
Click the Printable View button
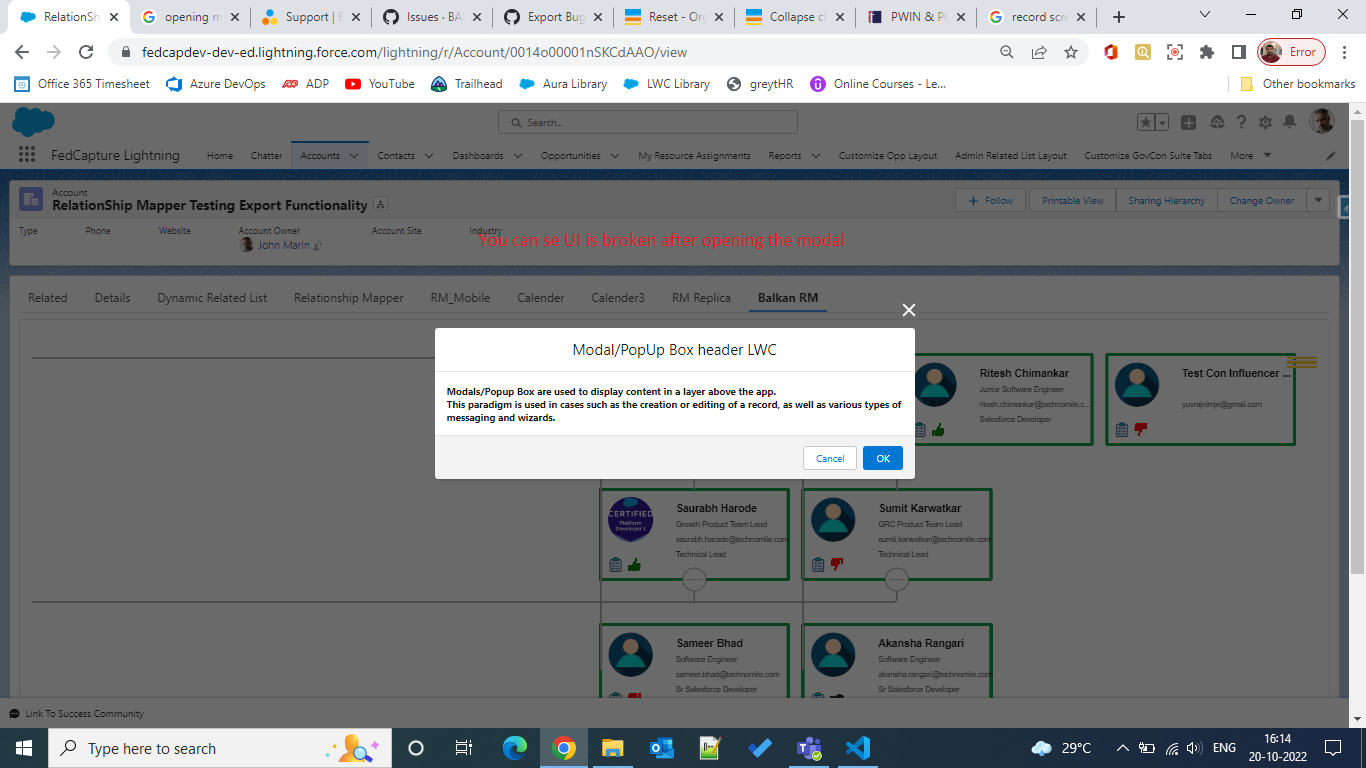[1071, 200]
